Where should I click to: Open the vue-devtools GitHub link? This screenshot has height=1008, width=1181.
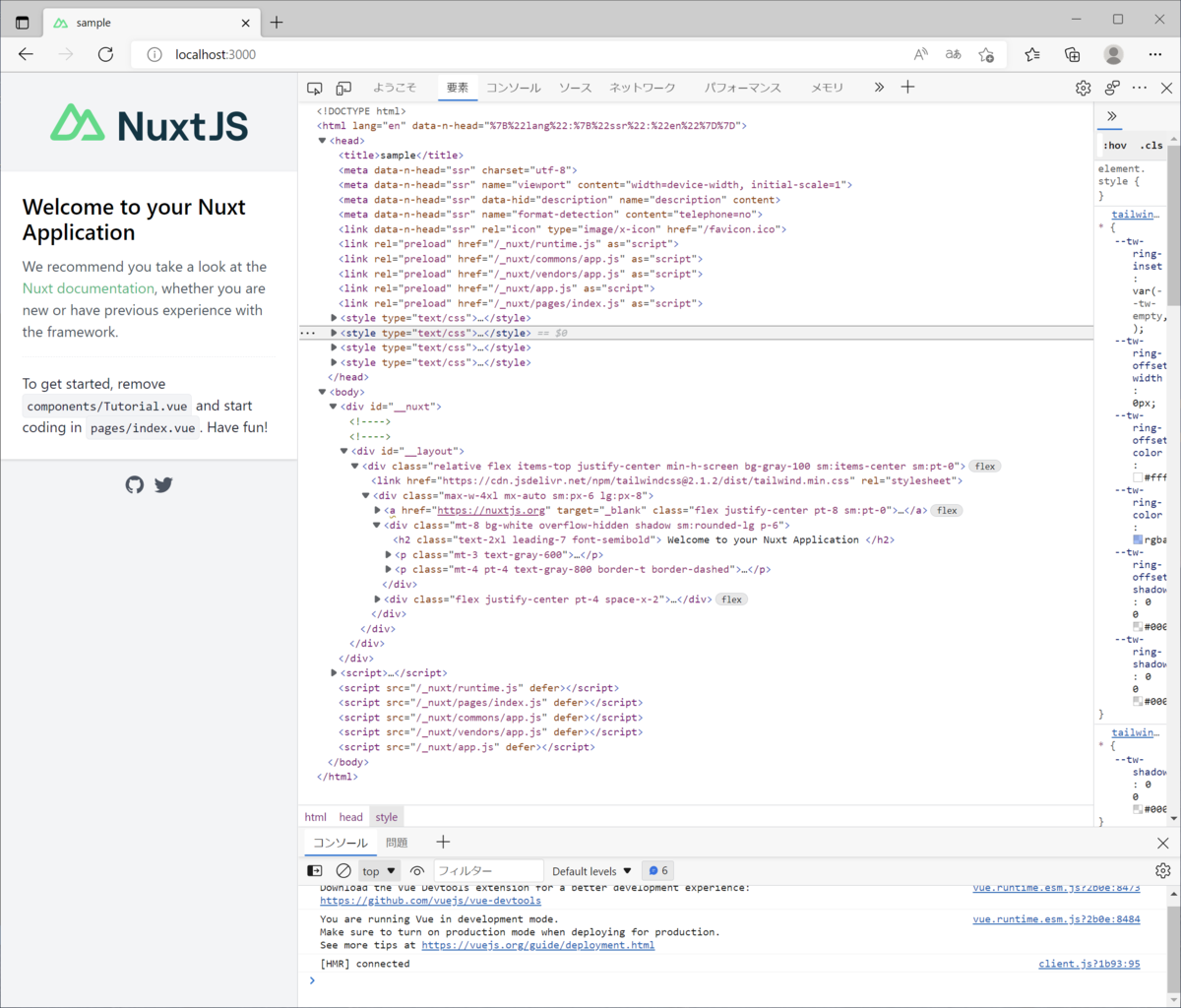430,901
